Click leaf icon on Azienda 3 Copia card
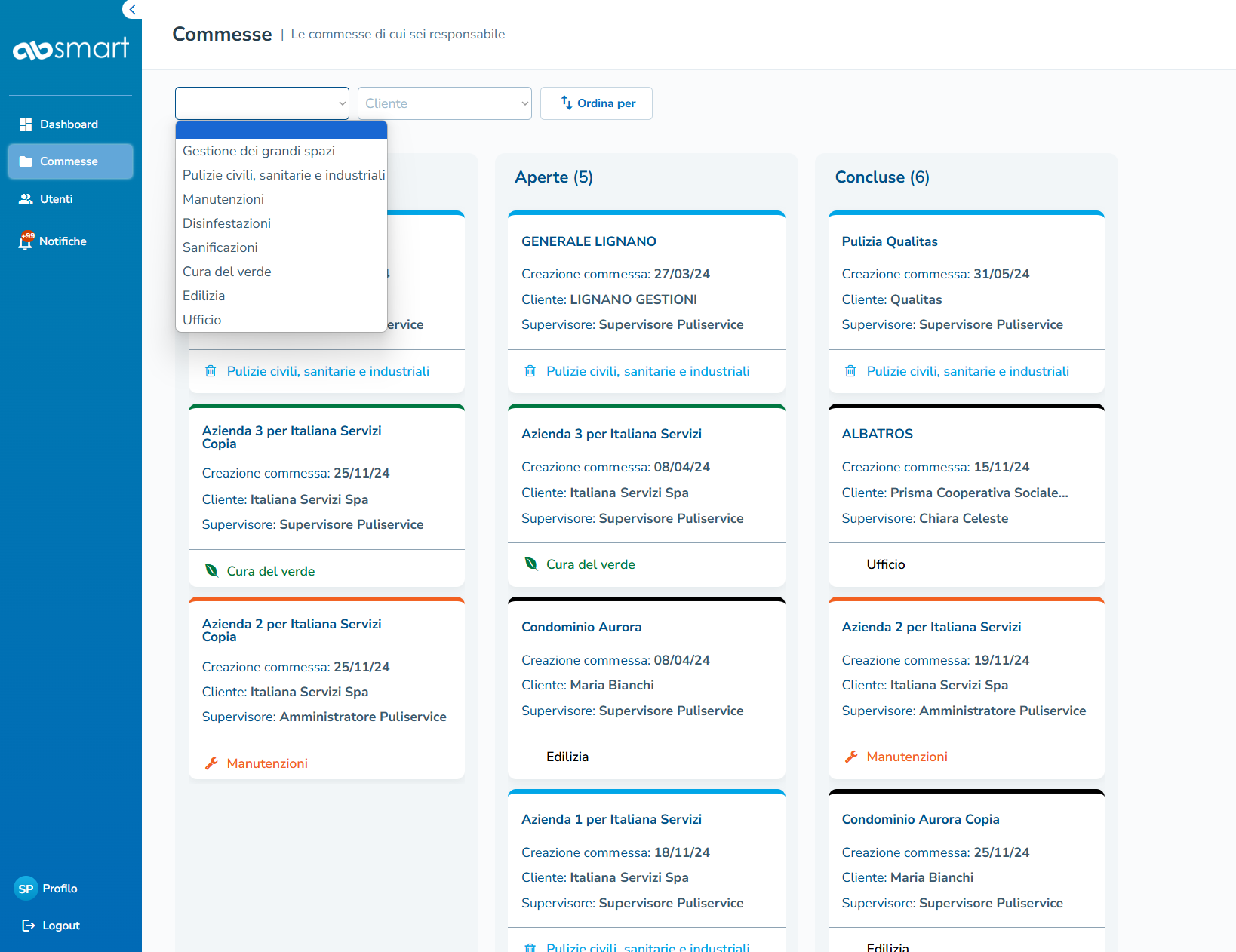 [x=211, y=571]
